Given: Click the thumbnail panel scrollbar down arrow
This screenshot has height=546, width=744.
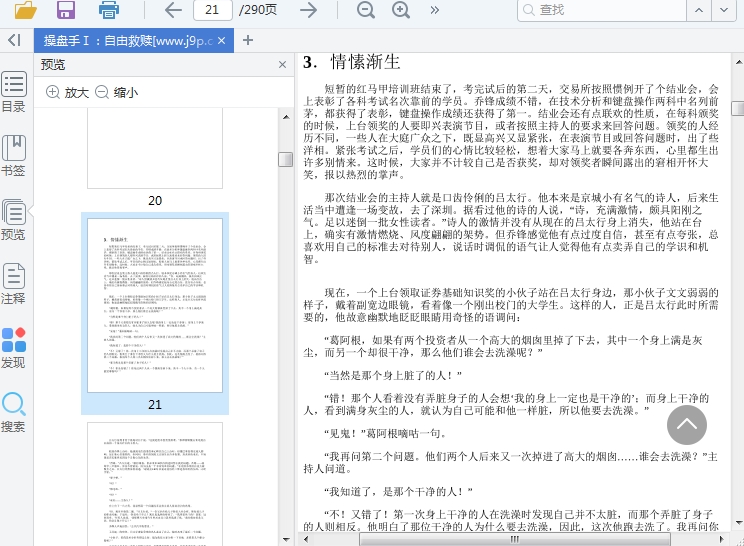Looking at the screenshot, I should coord(286,539).
